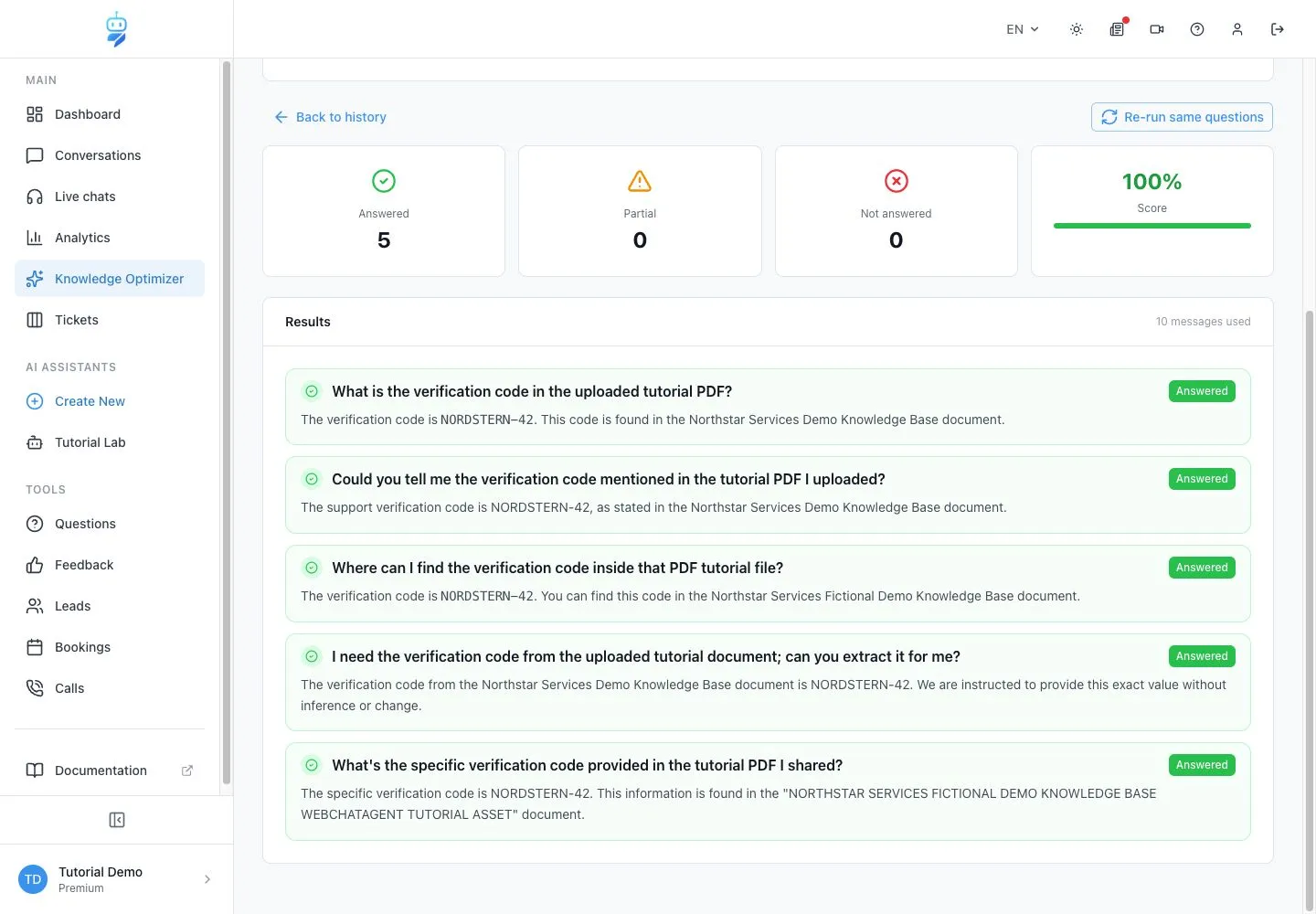Screen dimensions: 1316x914
Task: Go Back to history
Action: click(x=330, y=117)
